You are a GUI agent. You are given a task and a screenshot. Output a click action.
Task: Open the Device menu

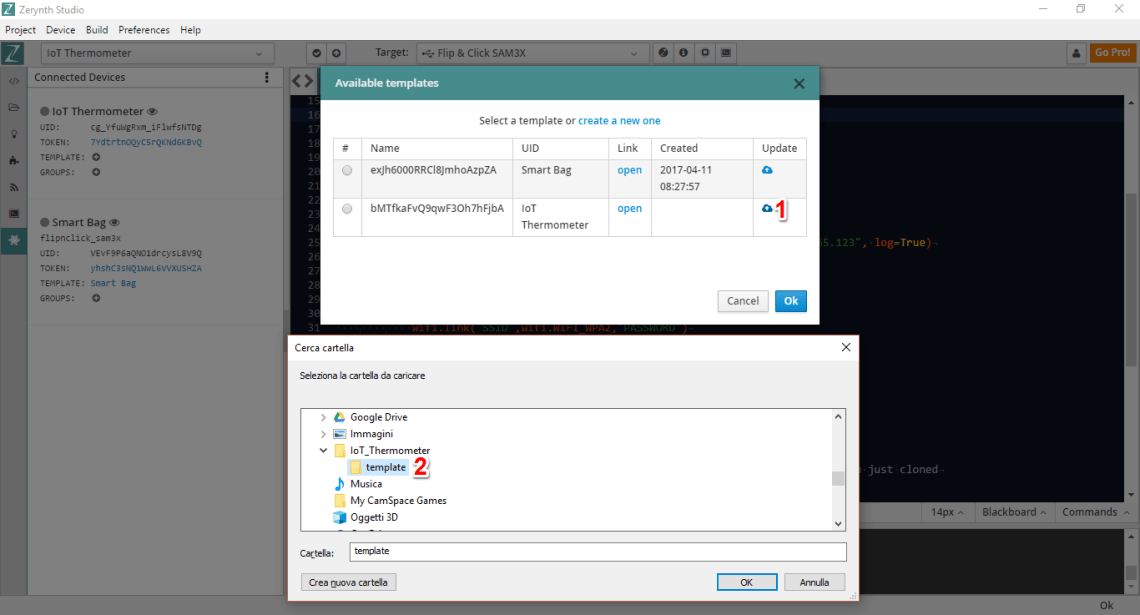click(60, 29)
